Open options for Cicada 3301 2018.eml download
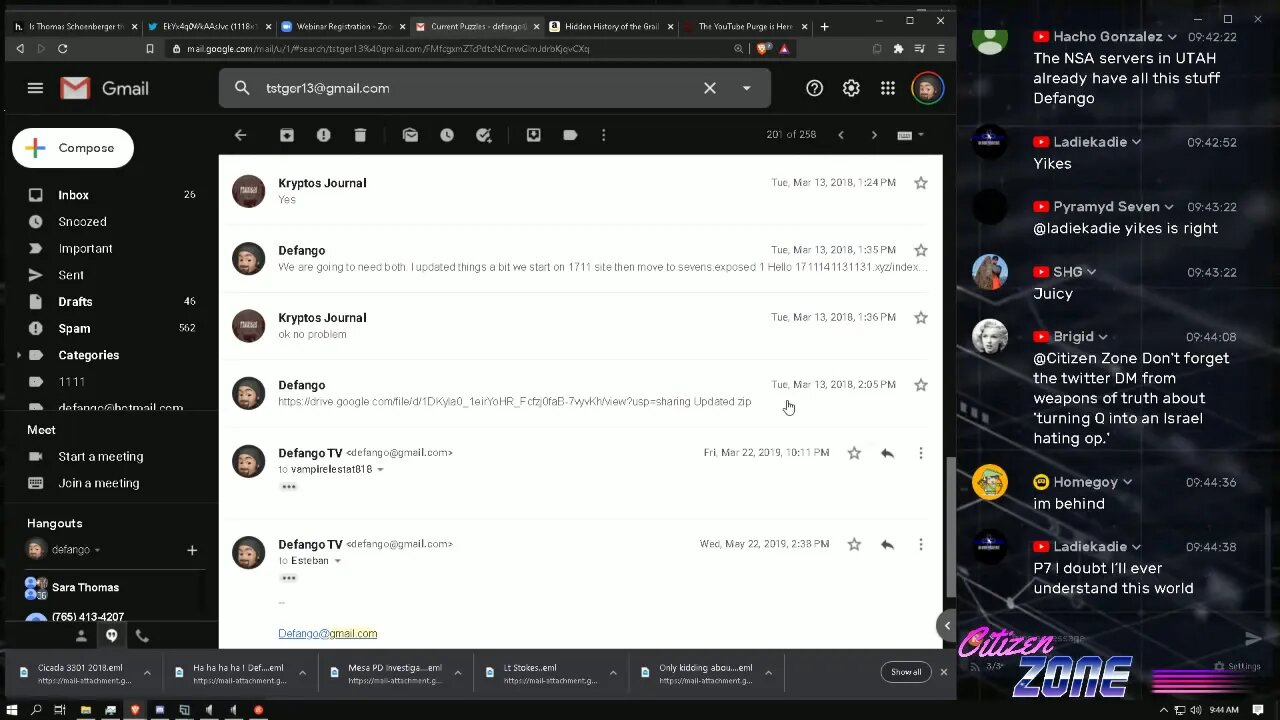The image size is (1280, 720). pos(147,673)
